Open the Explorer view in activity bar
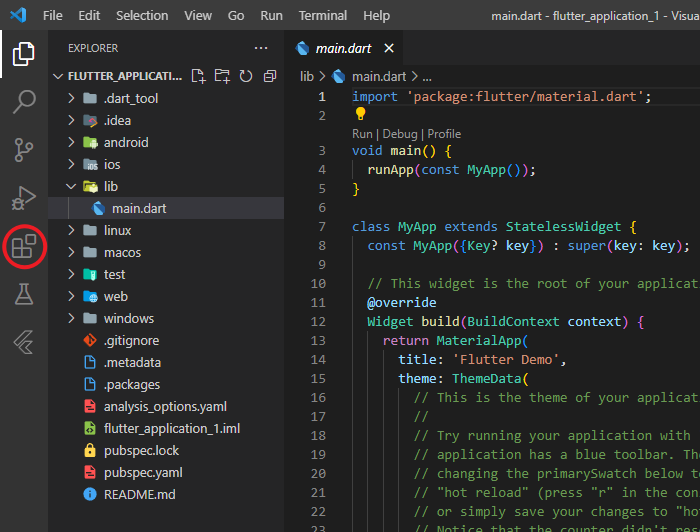This screenshot has height=532, width=700. coord(24,54)
